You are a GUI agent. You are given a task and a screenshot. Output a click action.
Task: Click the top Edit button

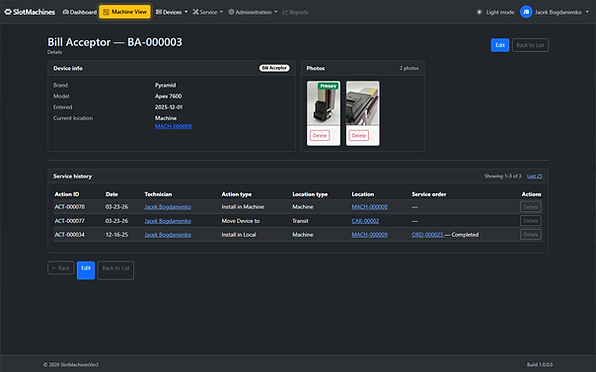(500, 45)
